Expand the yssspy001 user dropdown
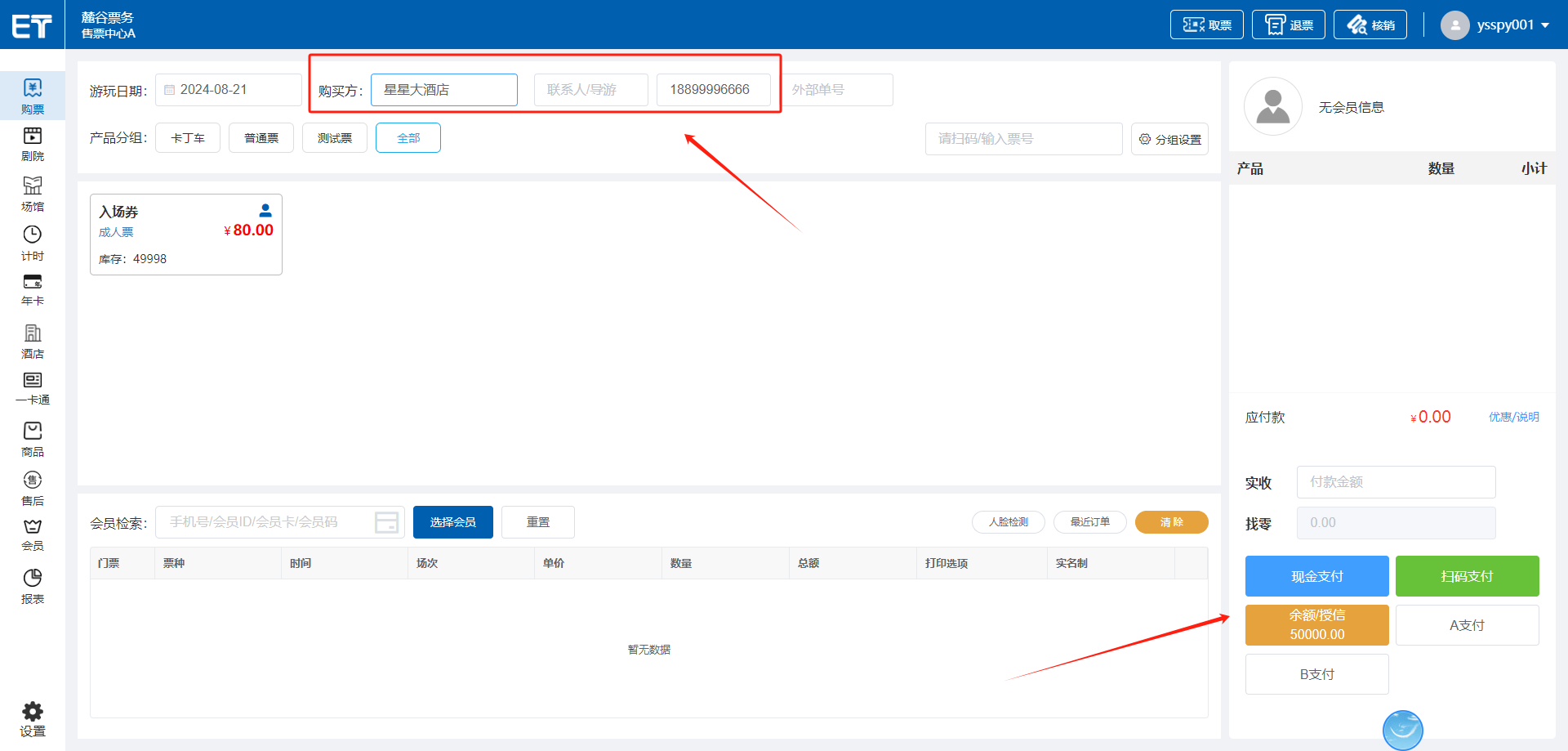 coord(1544,25)
